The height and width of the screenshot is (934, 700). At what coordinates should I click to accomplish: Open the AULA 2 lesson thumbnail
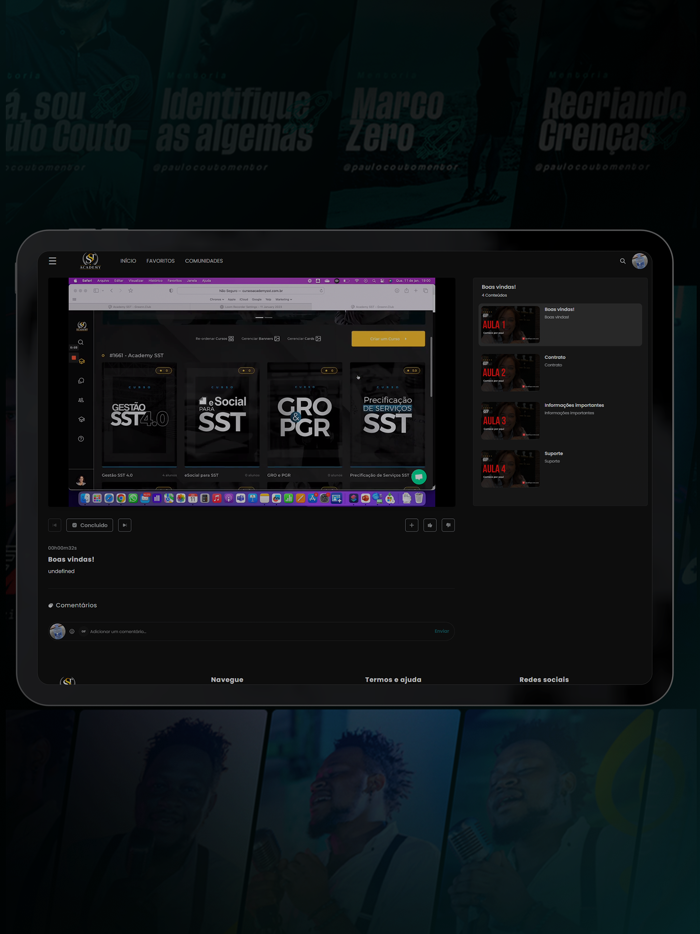(511, 372)
